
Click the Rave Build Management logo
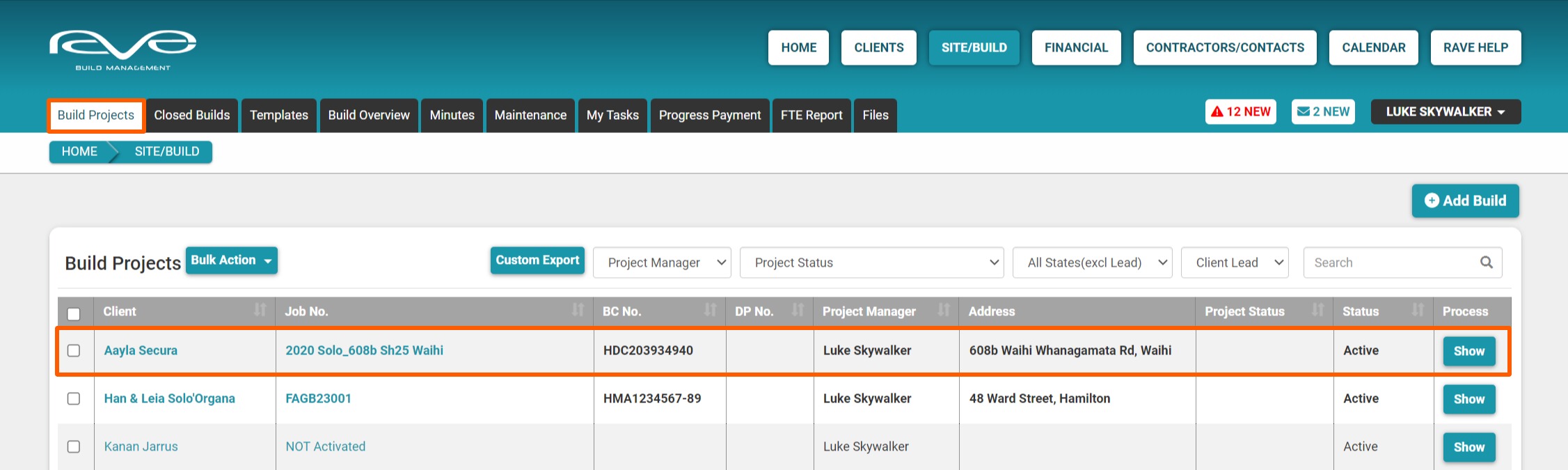pyautogui.click(x=122, y=50)
